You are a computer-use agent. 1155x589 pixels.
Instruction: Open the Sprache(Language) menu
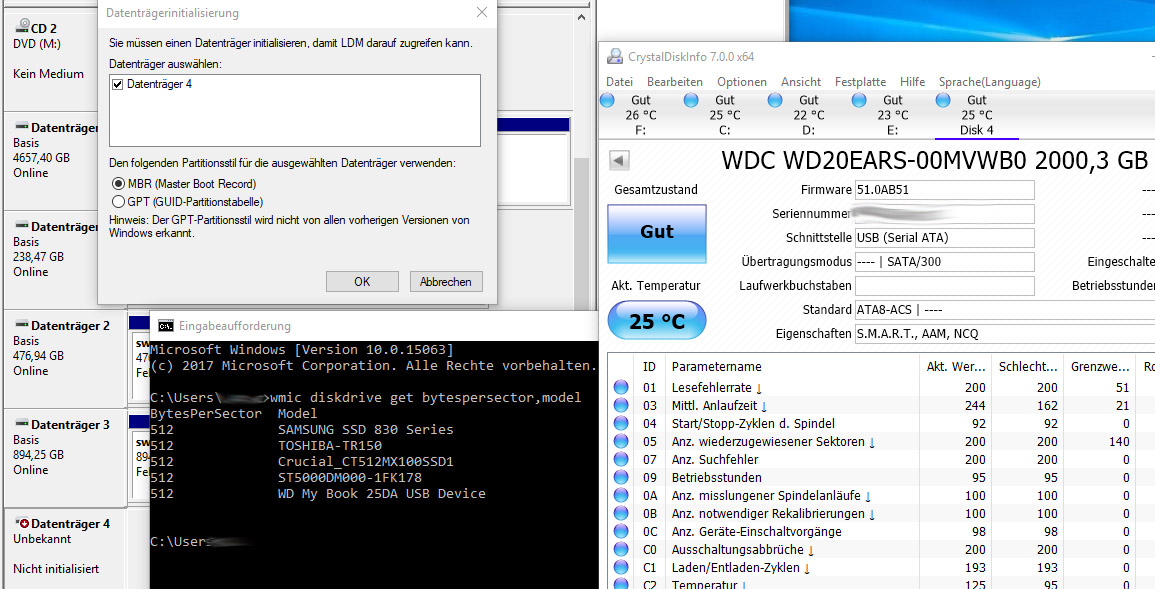989,82
